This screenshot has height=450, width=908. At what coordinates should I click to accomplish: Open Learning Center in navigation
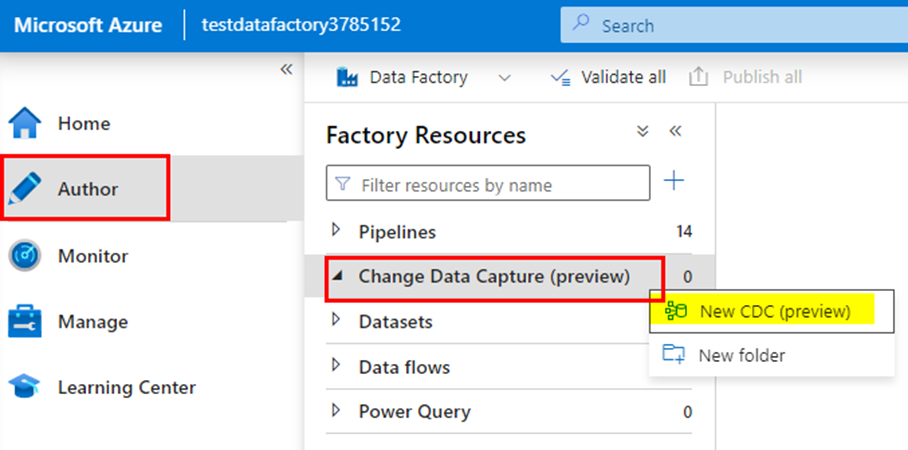coord(152,387)
